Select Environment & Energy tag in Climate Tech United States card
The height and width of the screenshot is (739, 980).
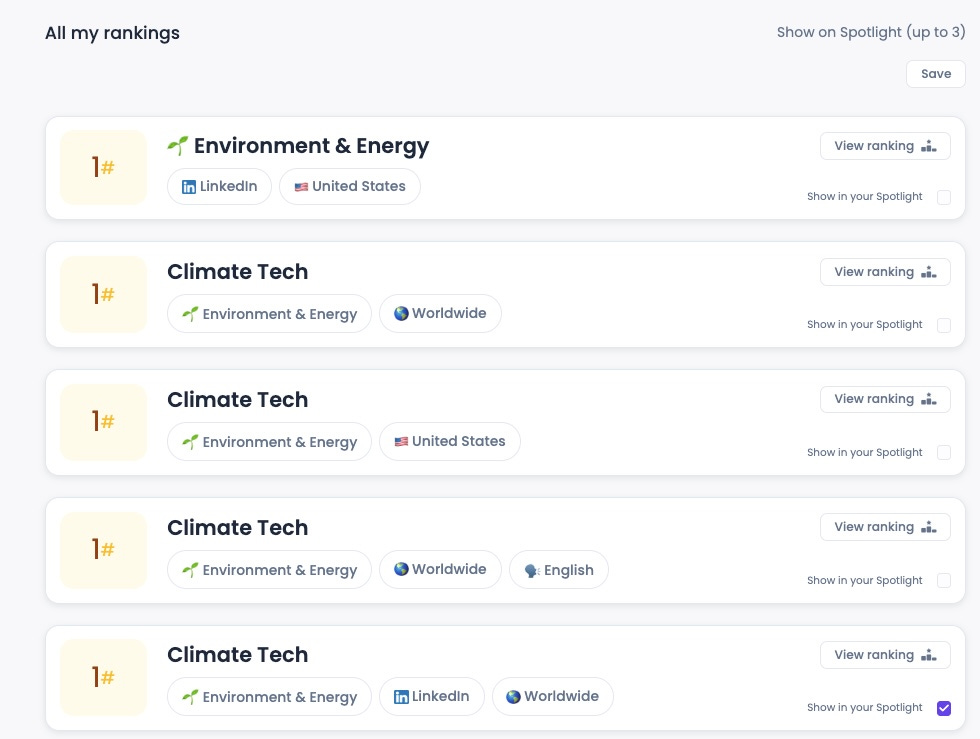(x=269, y=441)
